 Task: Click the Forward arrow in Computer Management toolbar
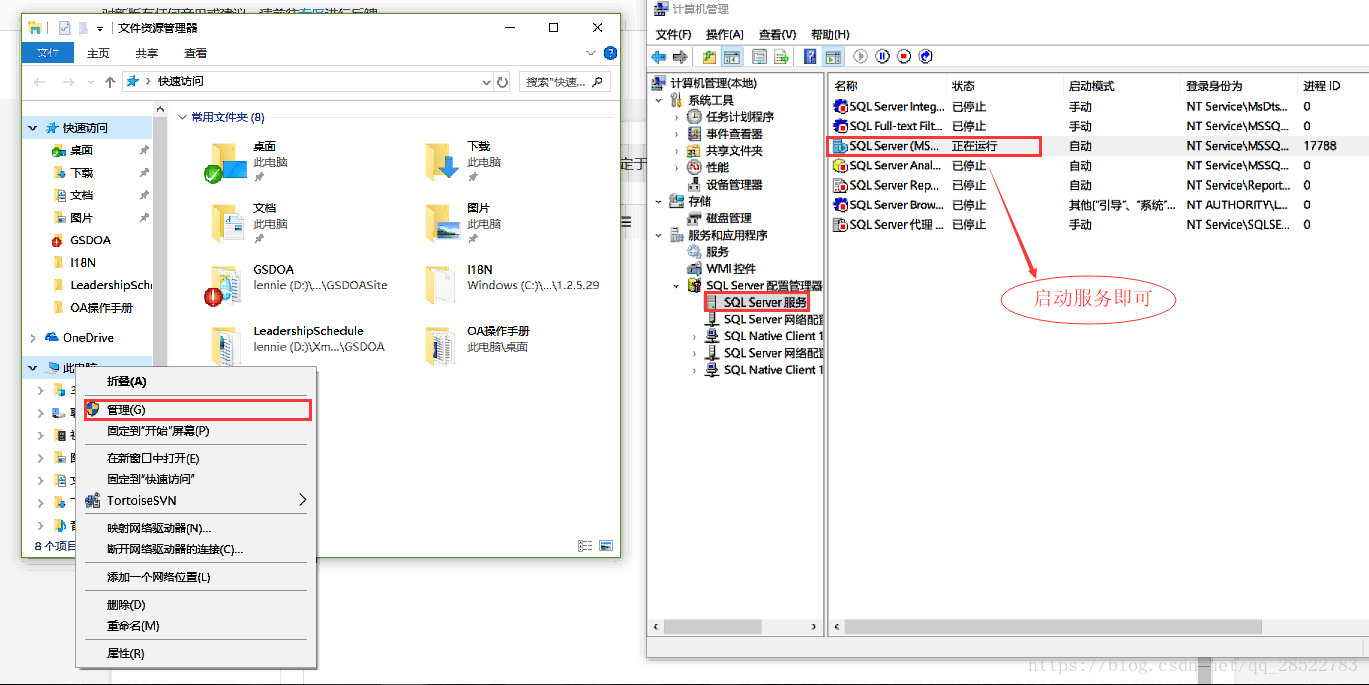tap(680, 57)
